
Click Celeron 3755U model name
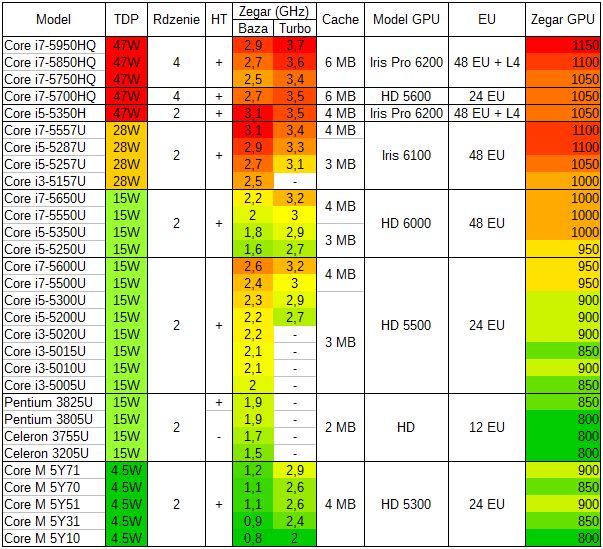pyautogui.click(x=47, y=436)
